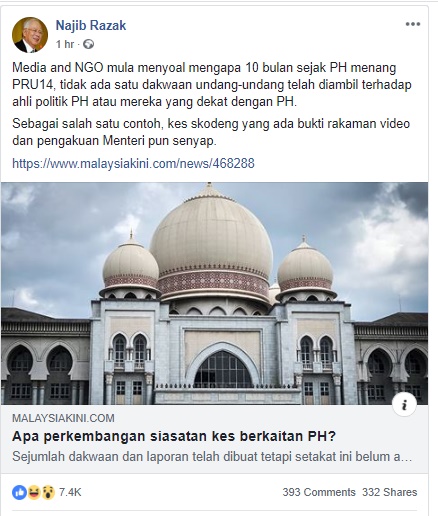Viewport: 438px width, 516px height.
Task: Click the Wow reaction icon
Action: (x=48, y=492)
